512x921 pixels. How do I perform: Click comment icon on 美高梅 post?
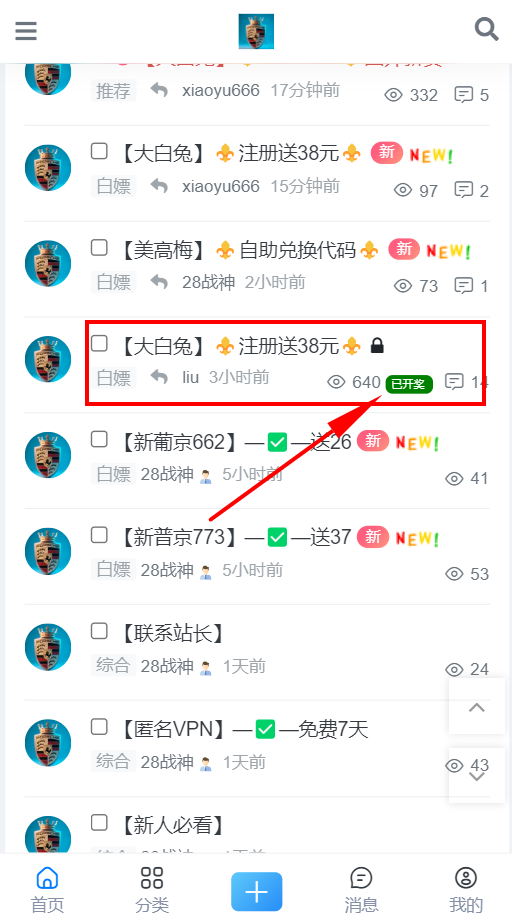click(464, 286)
